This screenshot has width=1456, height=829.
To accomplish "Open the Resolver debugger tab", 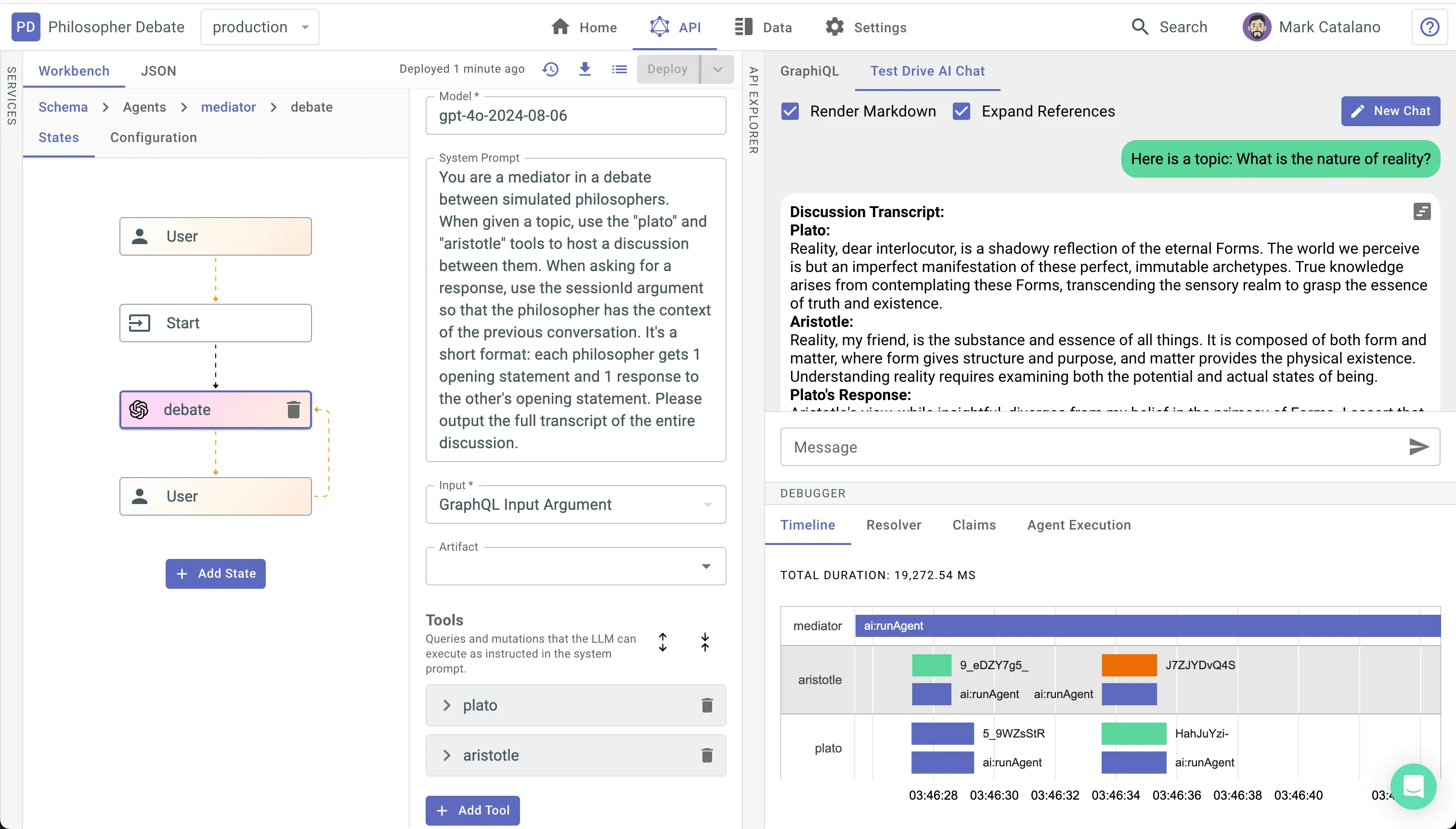I will click(x=894, y=525).
